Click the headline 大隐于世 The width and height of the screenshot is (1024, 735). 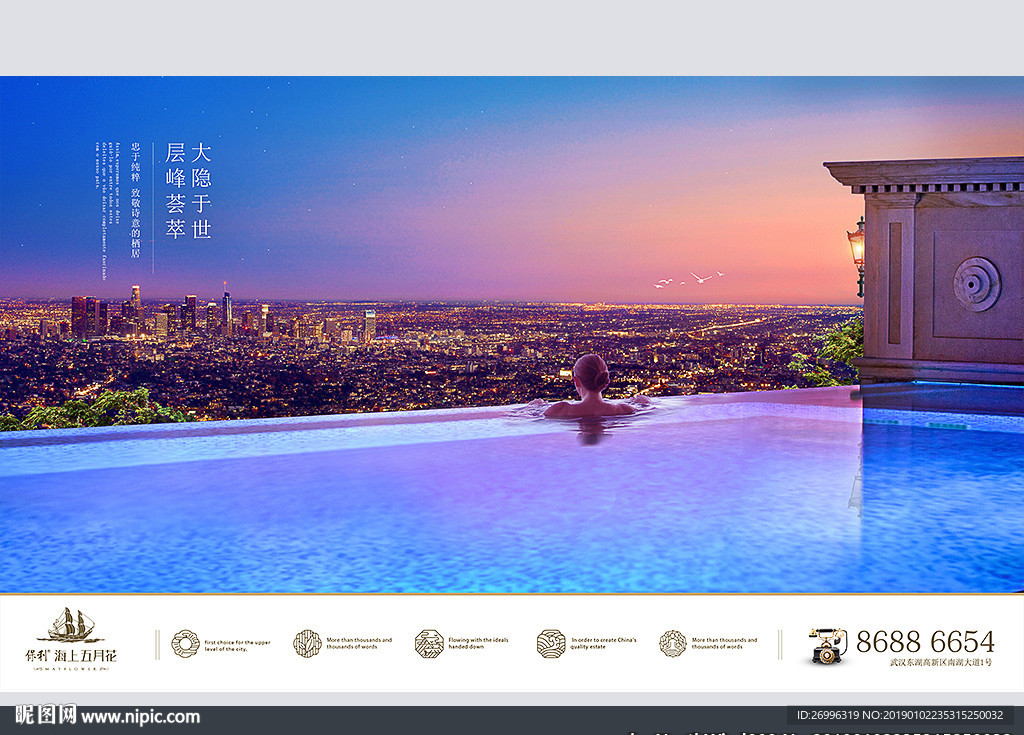coord(201,190)
